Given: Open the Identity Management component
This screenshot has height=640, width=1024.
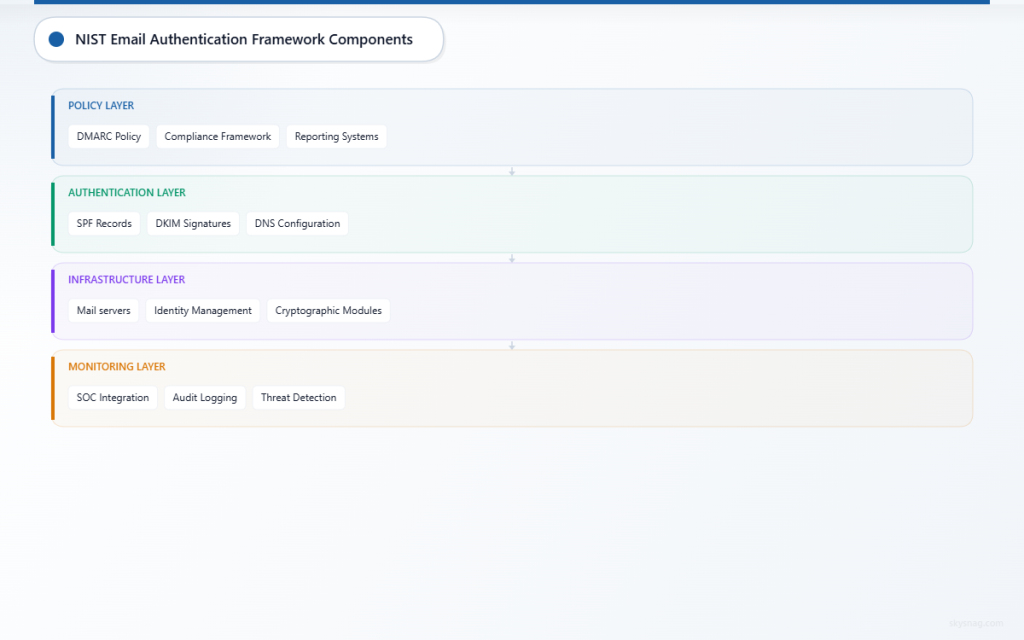Looking at the screenshot, I should [202, 310].
